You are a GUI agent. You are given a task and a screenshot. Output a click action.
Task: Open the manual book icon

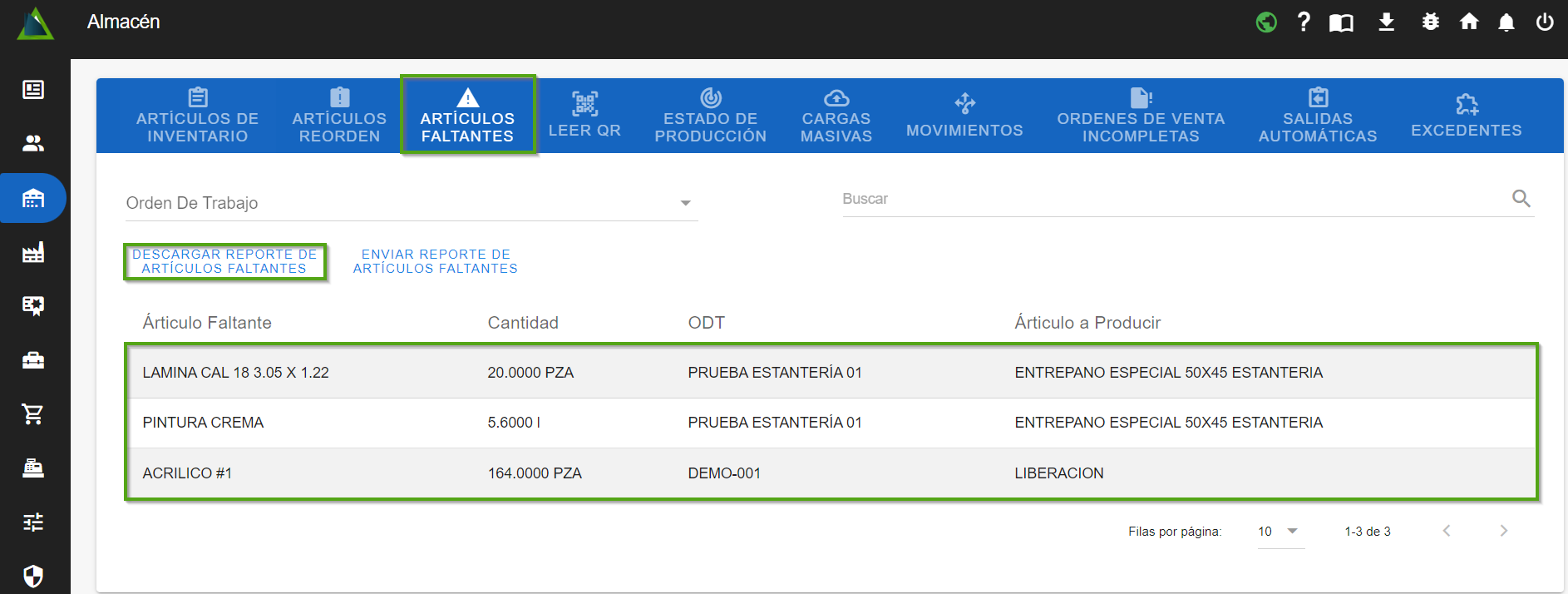point(1341,22)
